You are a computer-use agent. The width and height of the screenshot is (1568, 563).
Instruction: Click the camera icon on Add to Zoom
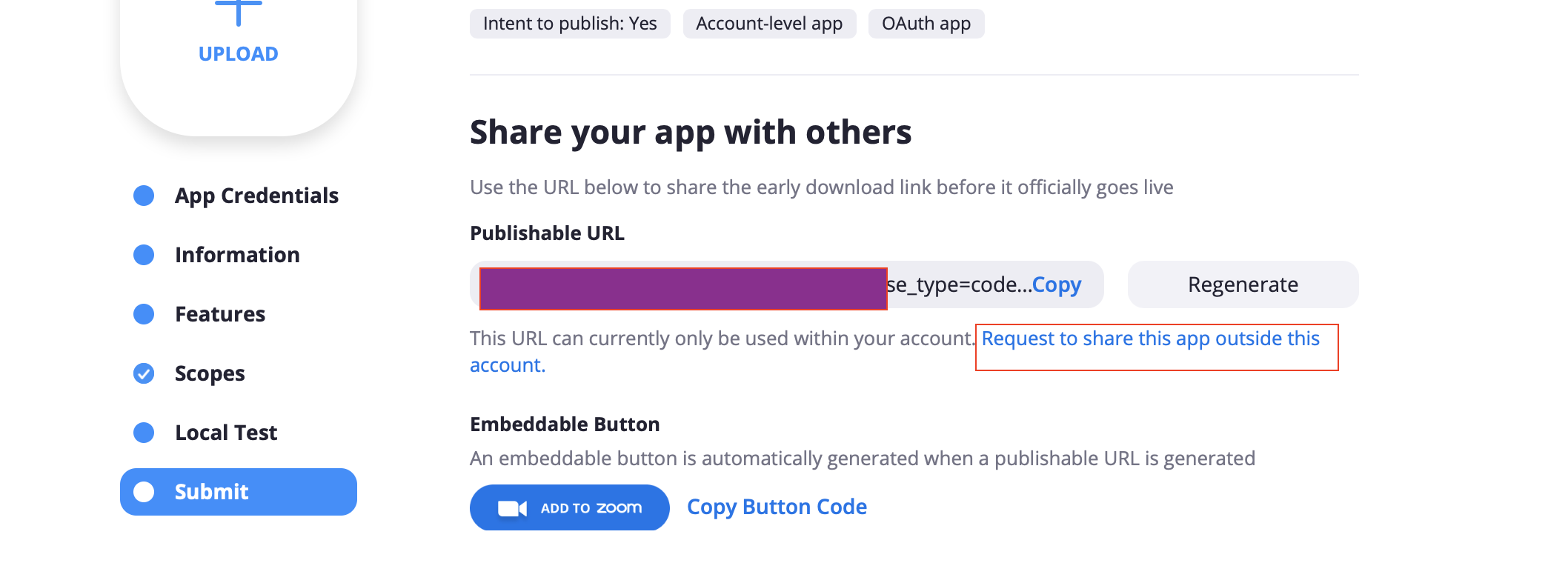tap(512, 508)
